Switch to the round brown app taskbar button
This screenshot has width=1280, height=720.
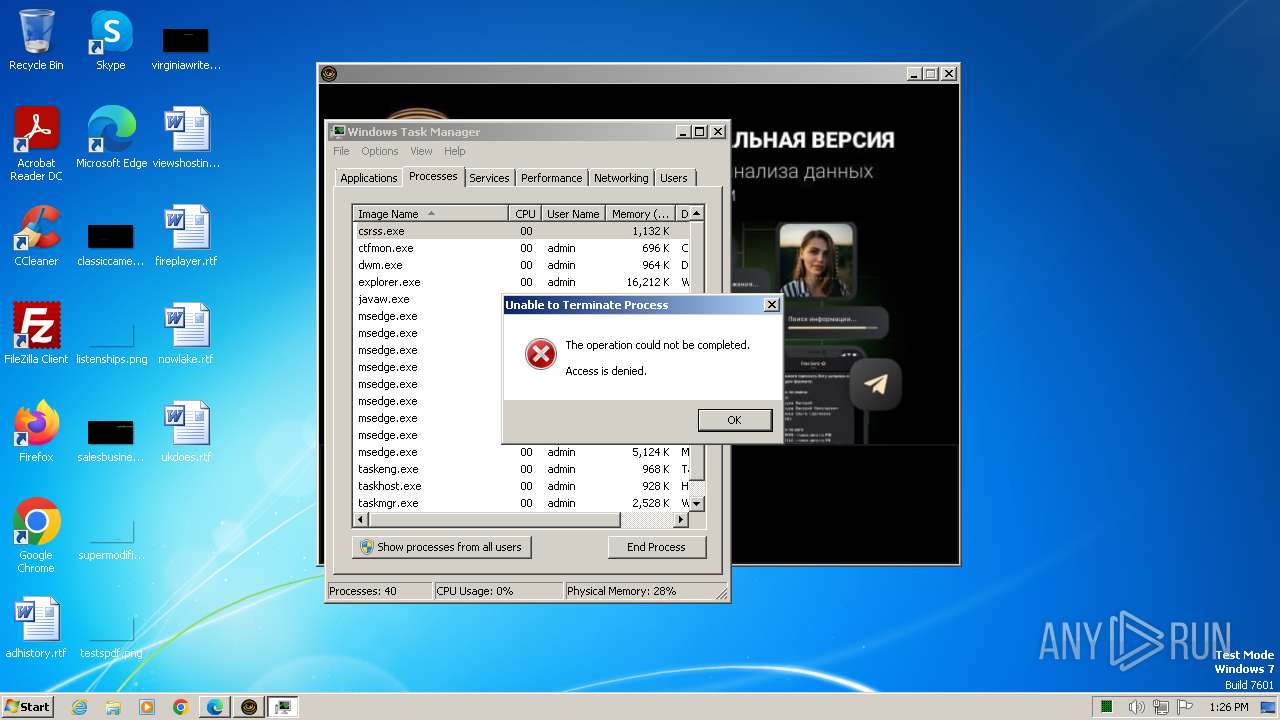click(x=249, y=707)
